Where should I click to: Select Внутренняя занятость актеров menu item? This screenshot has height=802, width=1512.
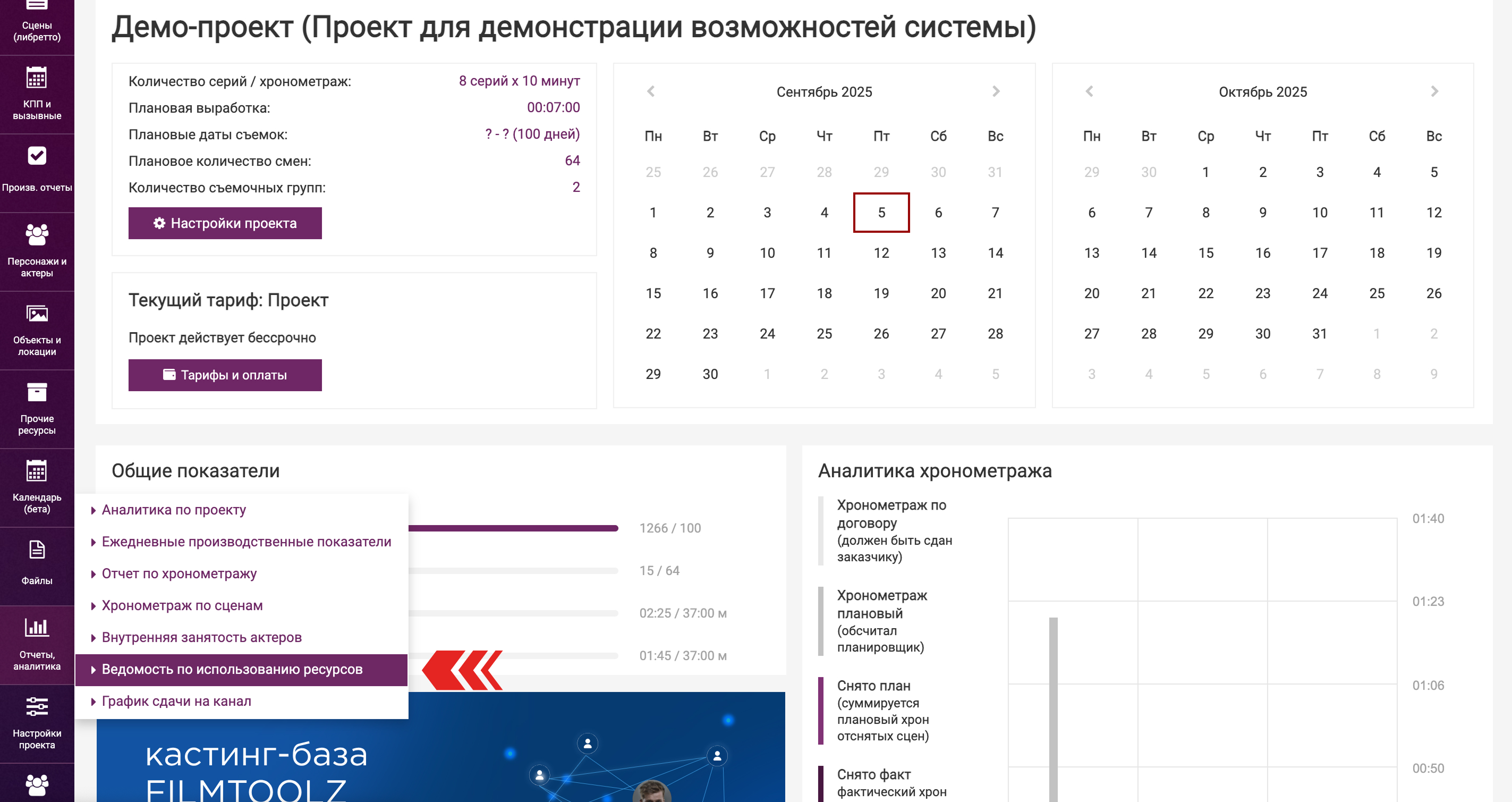(x=241, y=638)
